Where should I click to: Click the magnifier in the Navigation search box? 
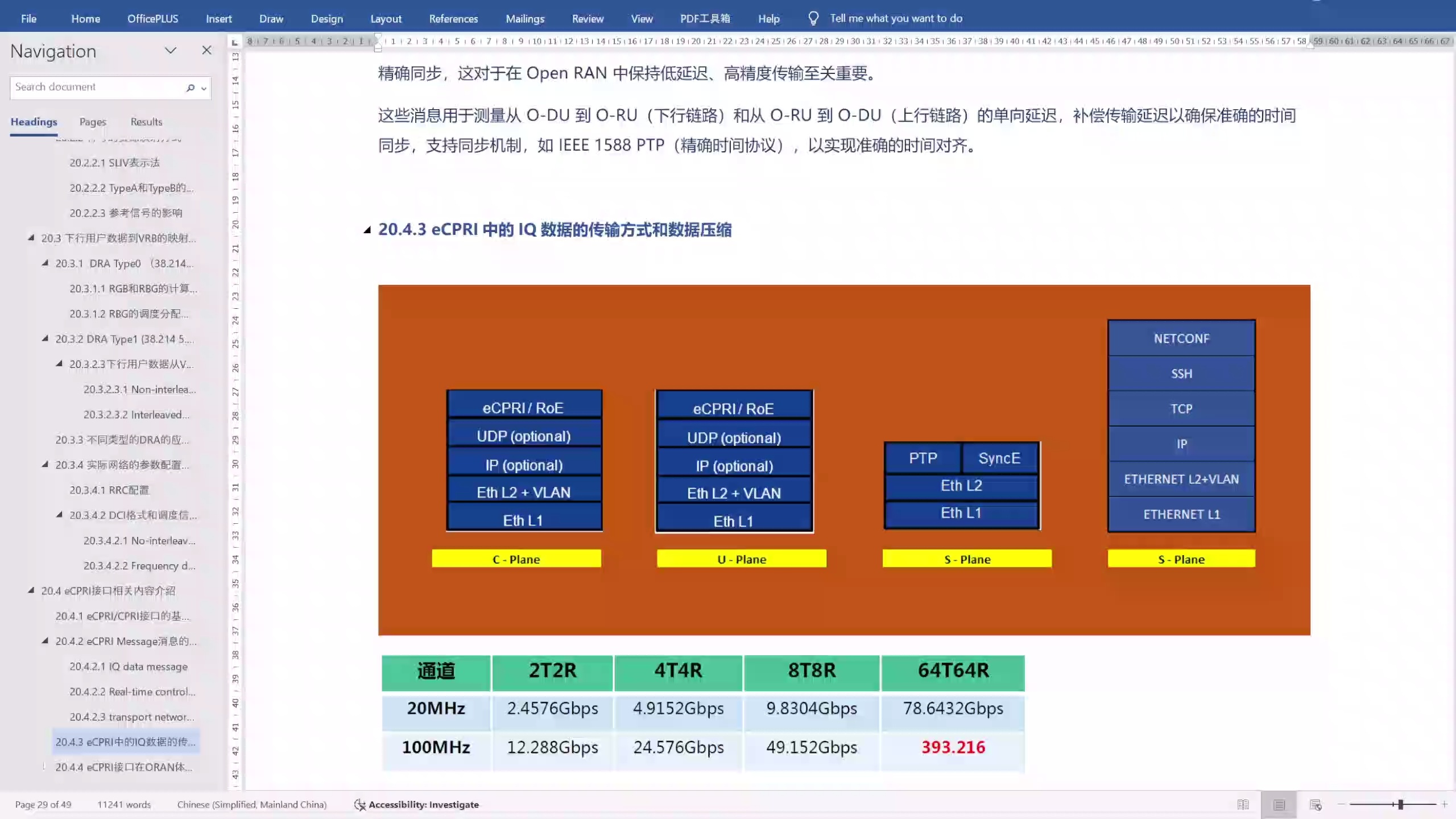pos(190,88)
